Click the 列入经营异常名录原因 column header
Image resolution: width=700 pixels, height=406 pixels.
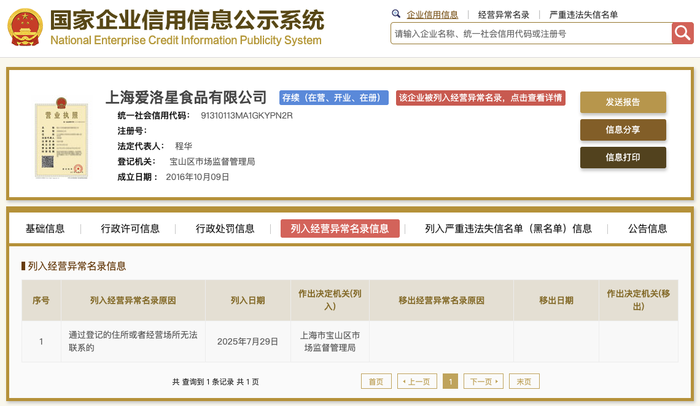[133, 300]
